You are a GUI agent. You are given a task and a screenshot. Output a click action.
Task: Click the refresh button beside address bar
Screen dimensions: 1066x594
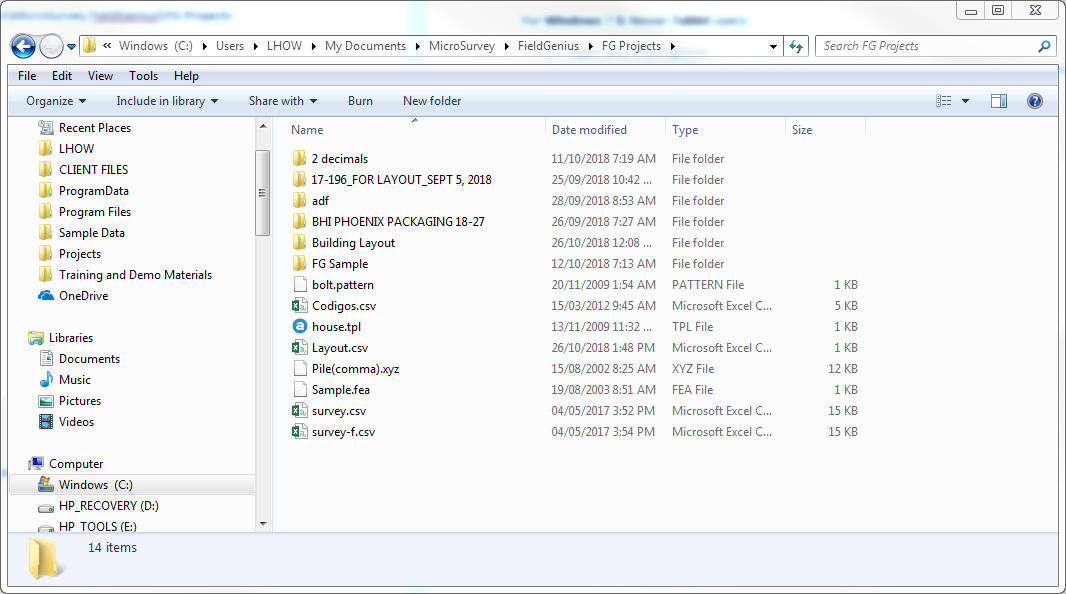click(x=796, y=46)
